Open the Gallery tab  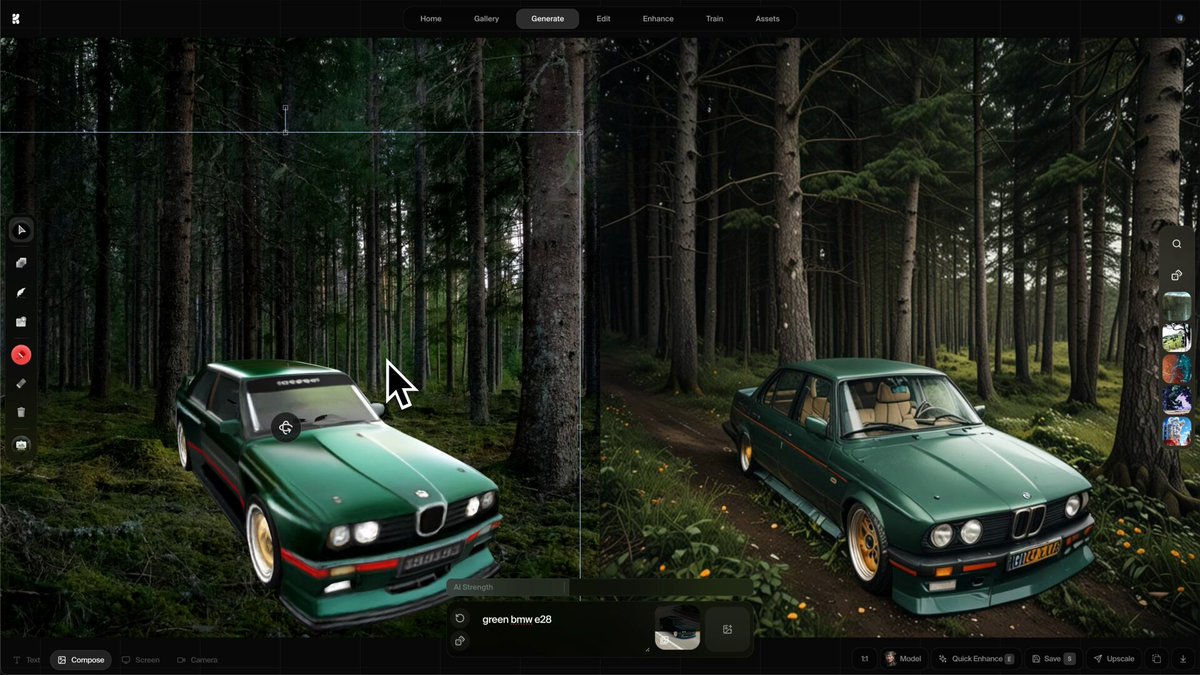pyautogui.click(x=486, y=19)
